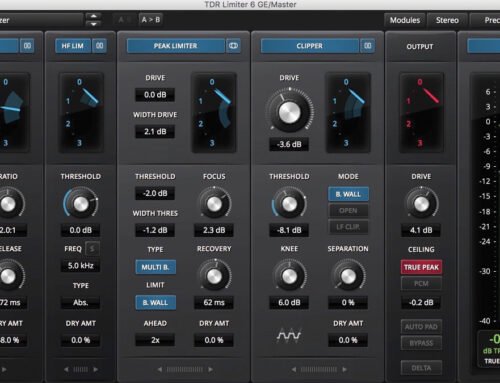Click the Clipper gain reduction meter

348,112
